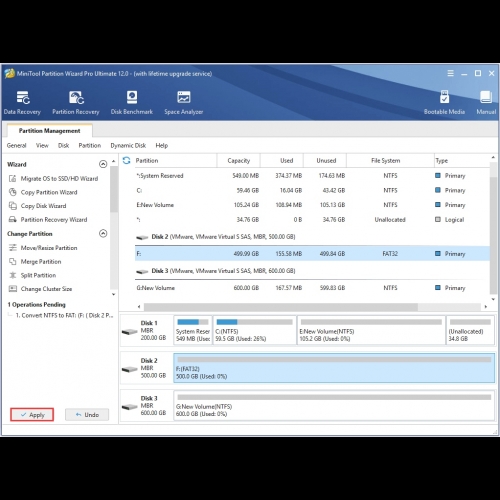Choose Merge Partition
Screen dimensions: 500x500
click(35, 262)
